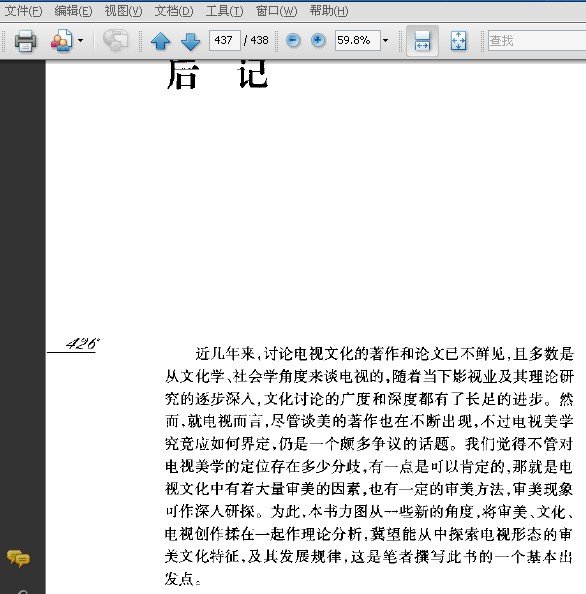Click the total page count 438
The width and height of the screenshot is (586, 594).
tap(259, 40)
